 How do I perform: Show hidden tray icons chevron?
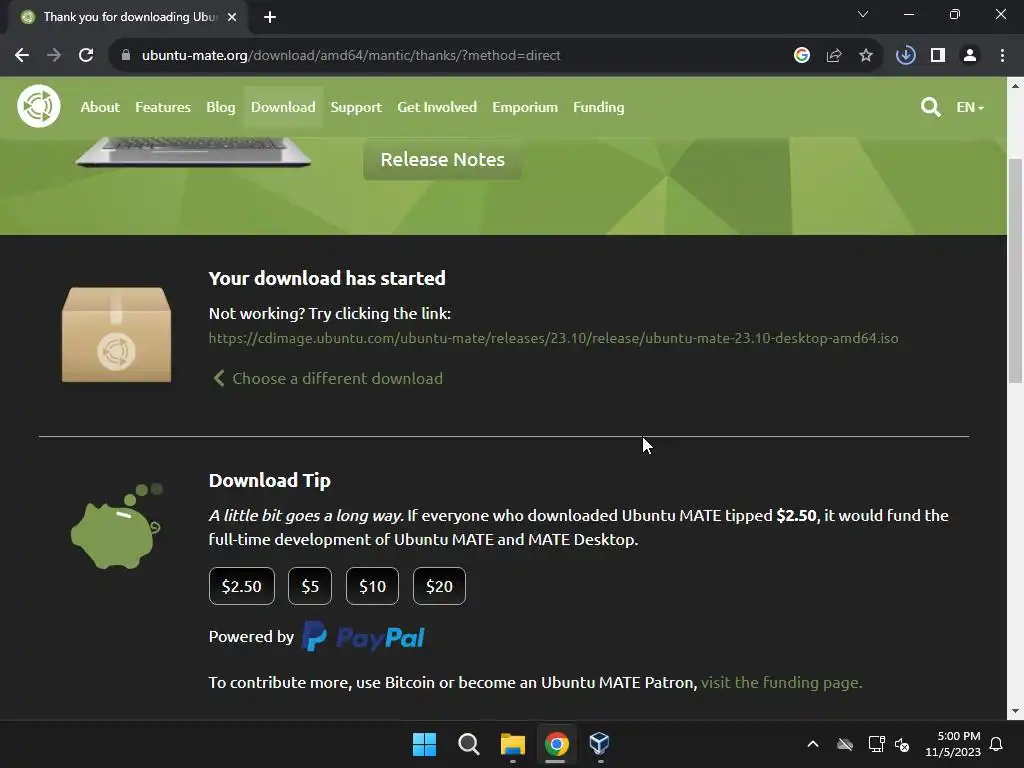pyautogui.click(x=813, y=744)
